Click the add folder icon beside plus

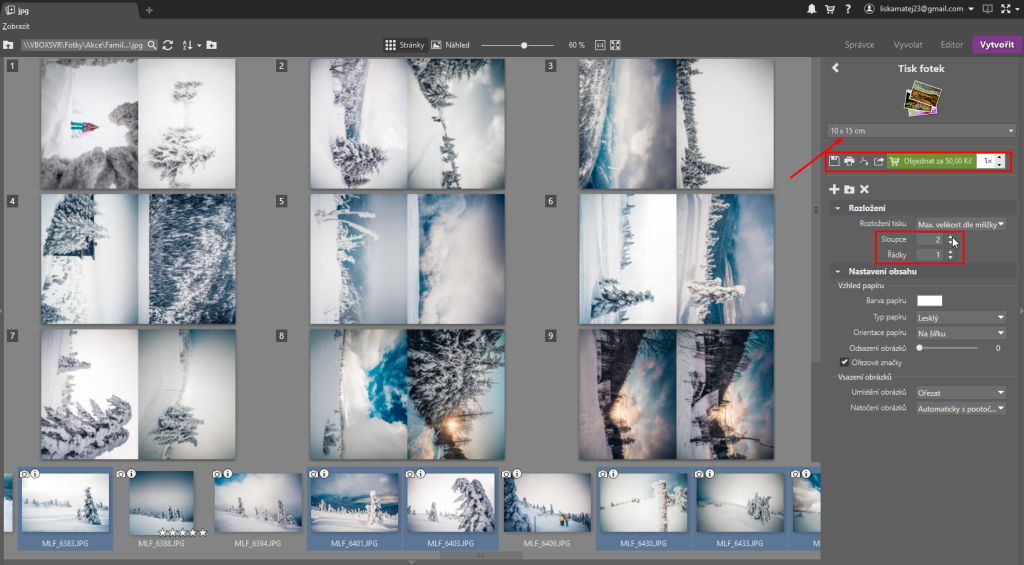coord(849,189)
